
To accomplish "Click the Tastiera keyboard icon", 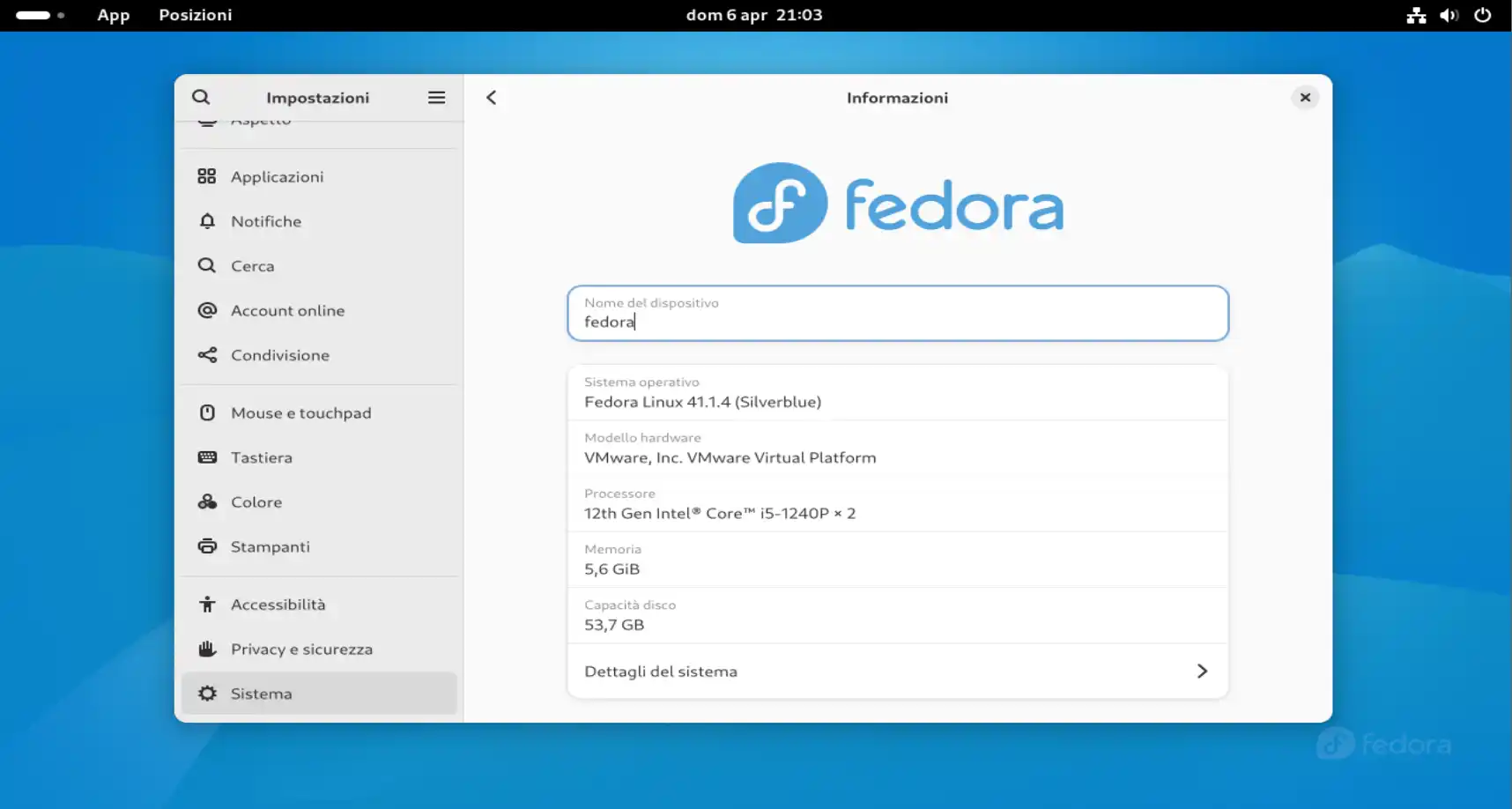I will pyautogui.click(x=207, y=457).
